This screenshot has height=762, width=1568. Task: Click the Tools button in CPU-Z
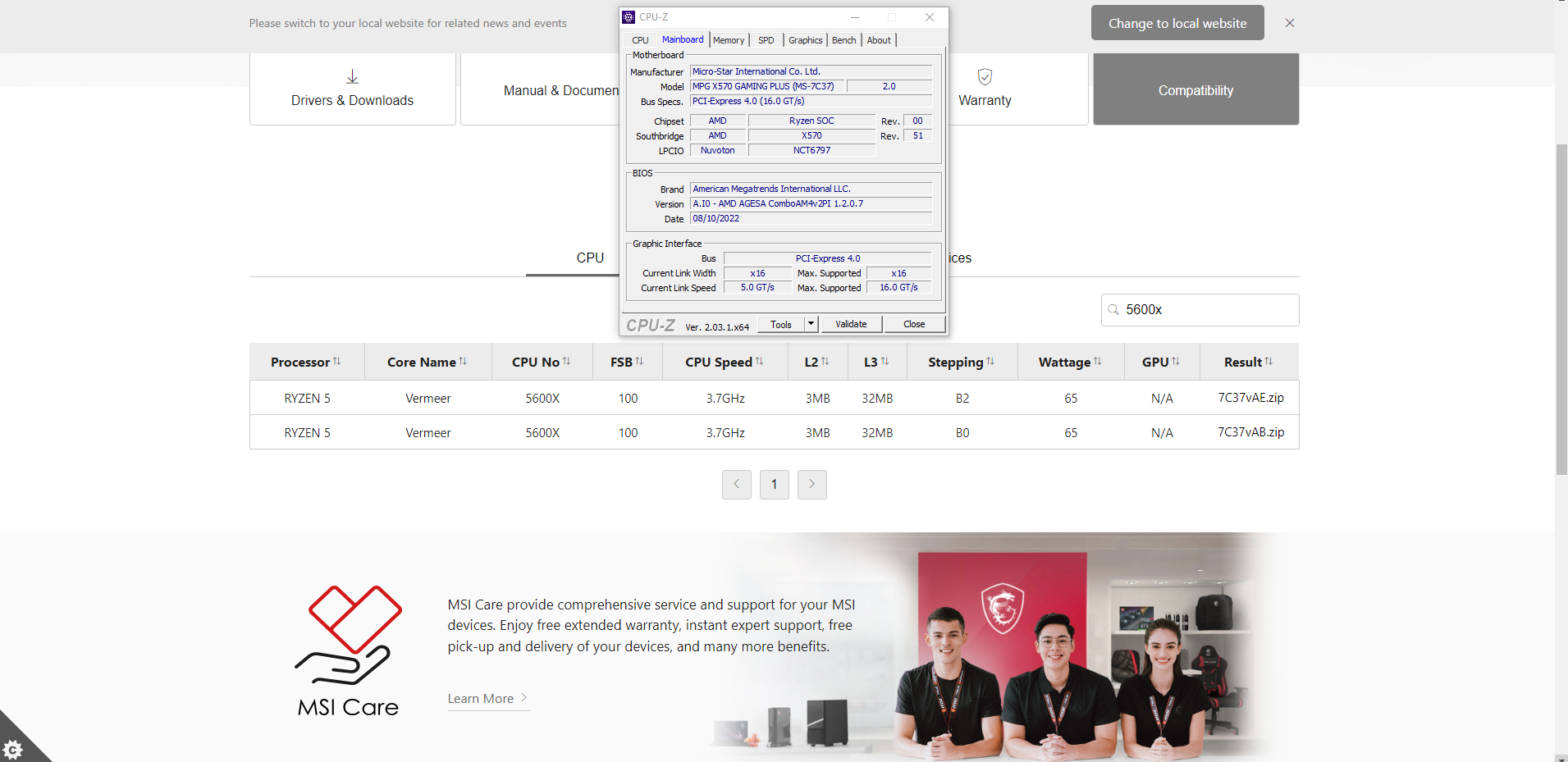(x=781, y=324)
